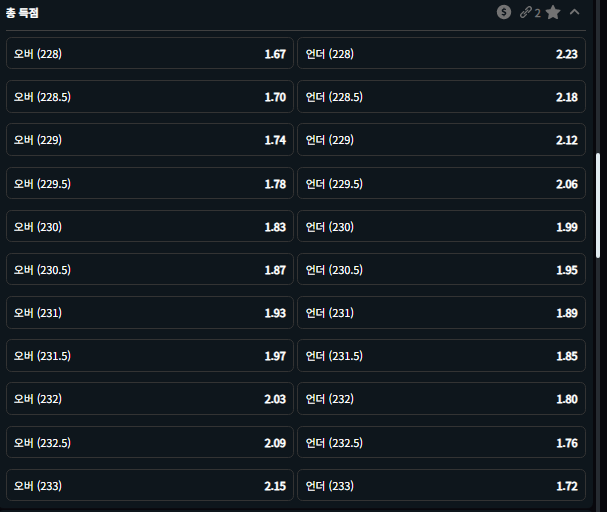Choose 오버 (229) with 1.74 odds

(x=150, y=140)
